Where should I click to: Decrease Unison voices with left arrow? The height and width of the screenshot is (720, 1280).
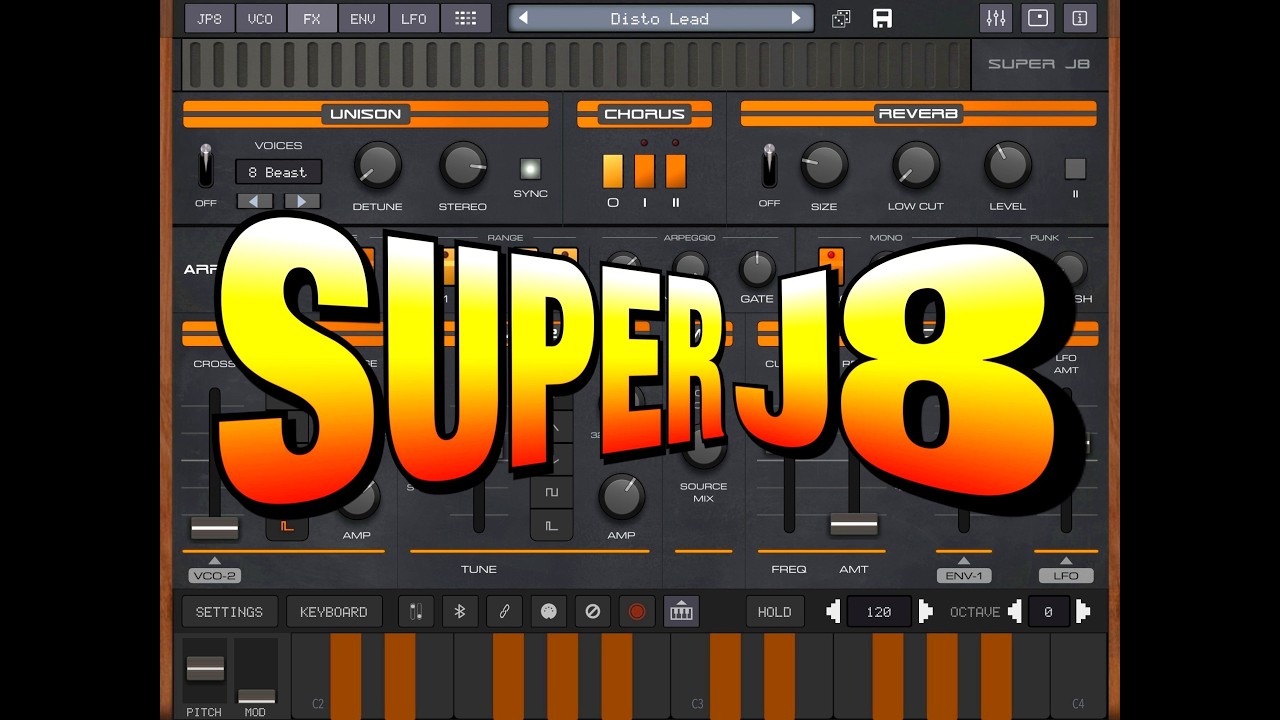coord(254,201)
